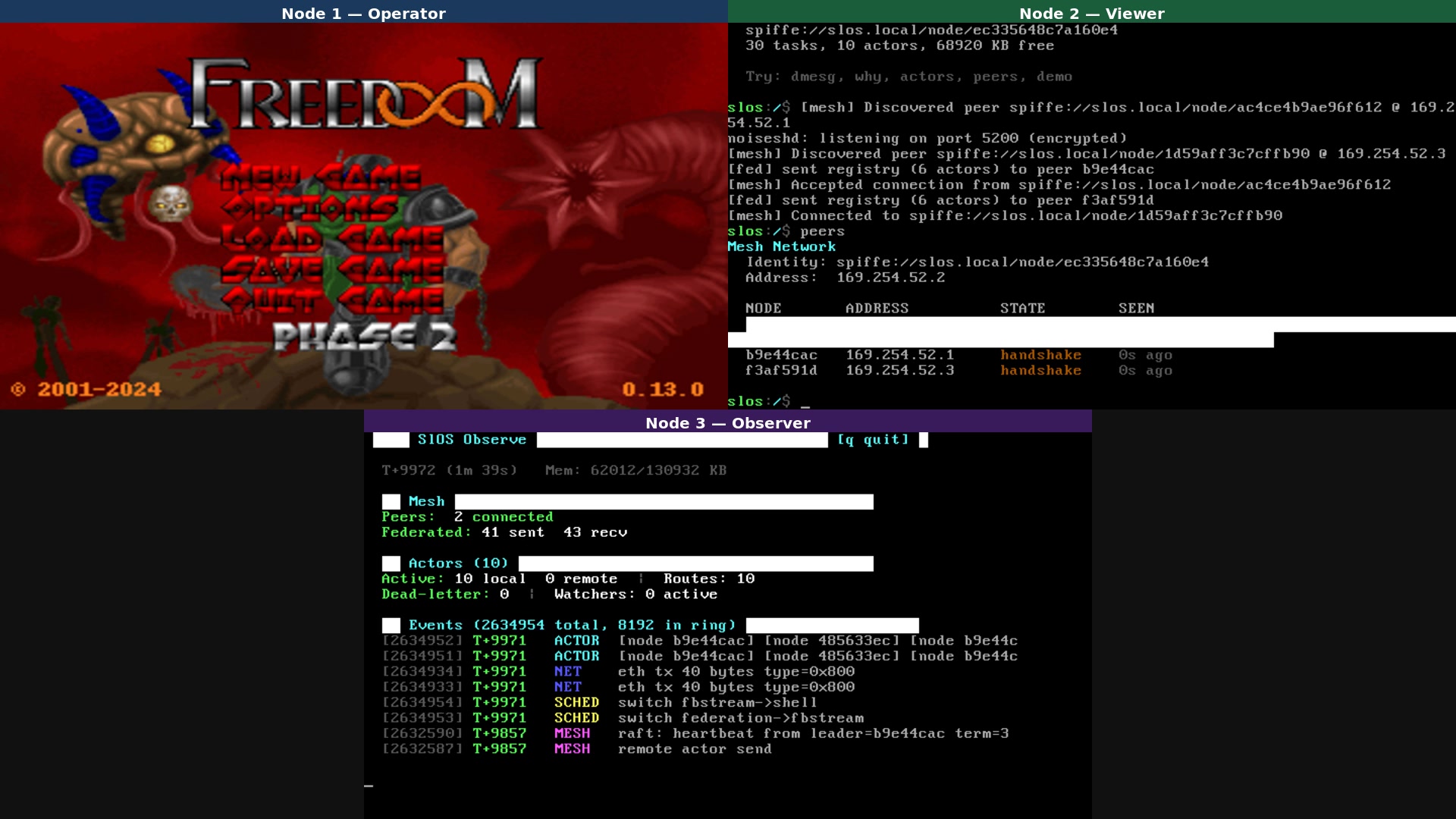Click the 'remote actor send' MESH event

pos(576,749)
